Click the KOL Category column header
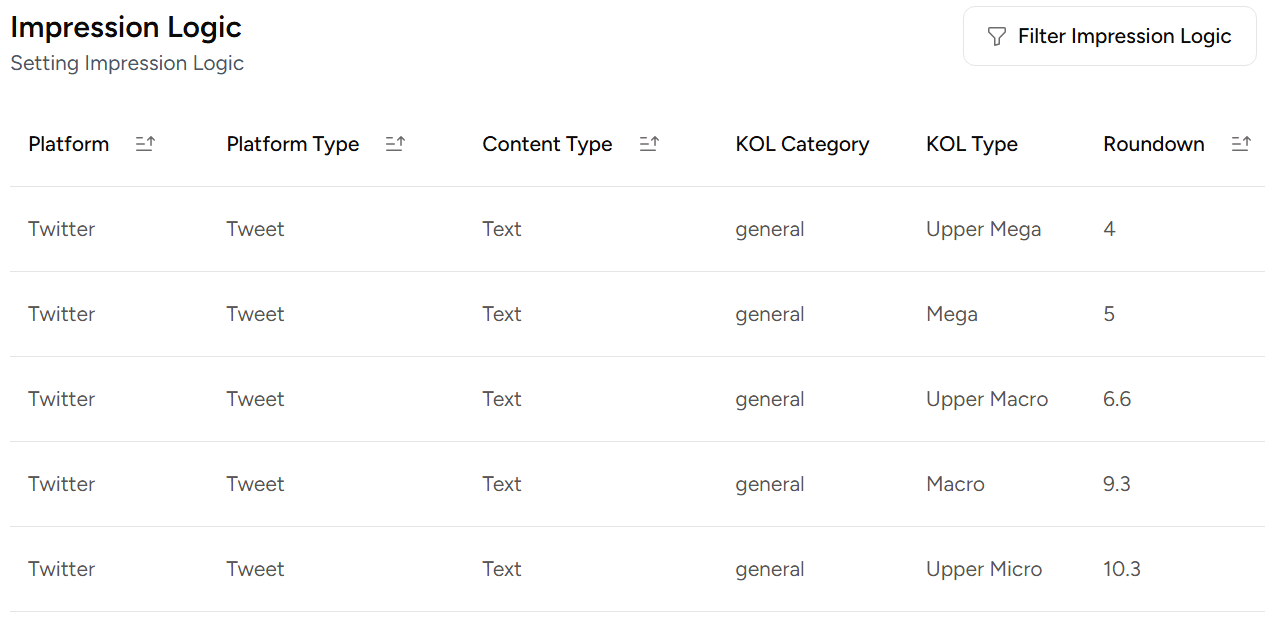The height and width of the screenshot is (620, 1265). pos(802,144)
